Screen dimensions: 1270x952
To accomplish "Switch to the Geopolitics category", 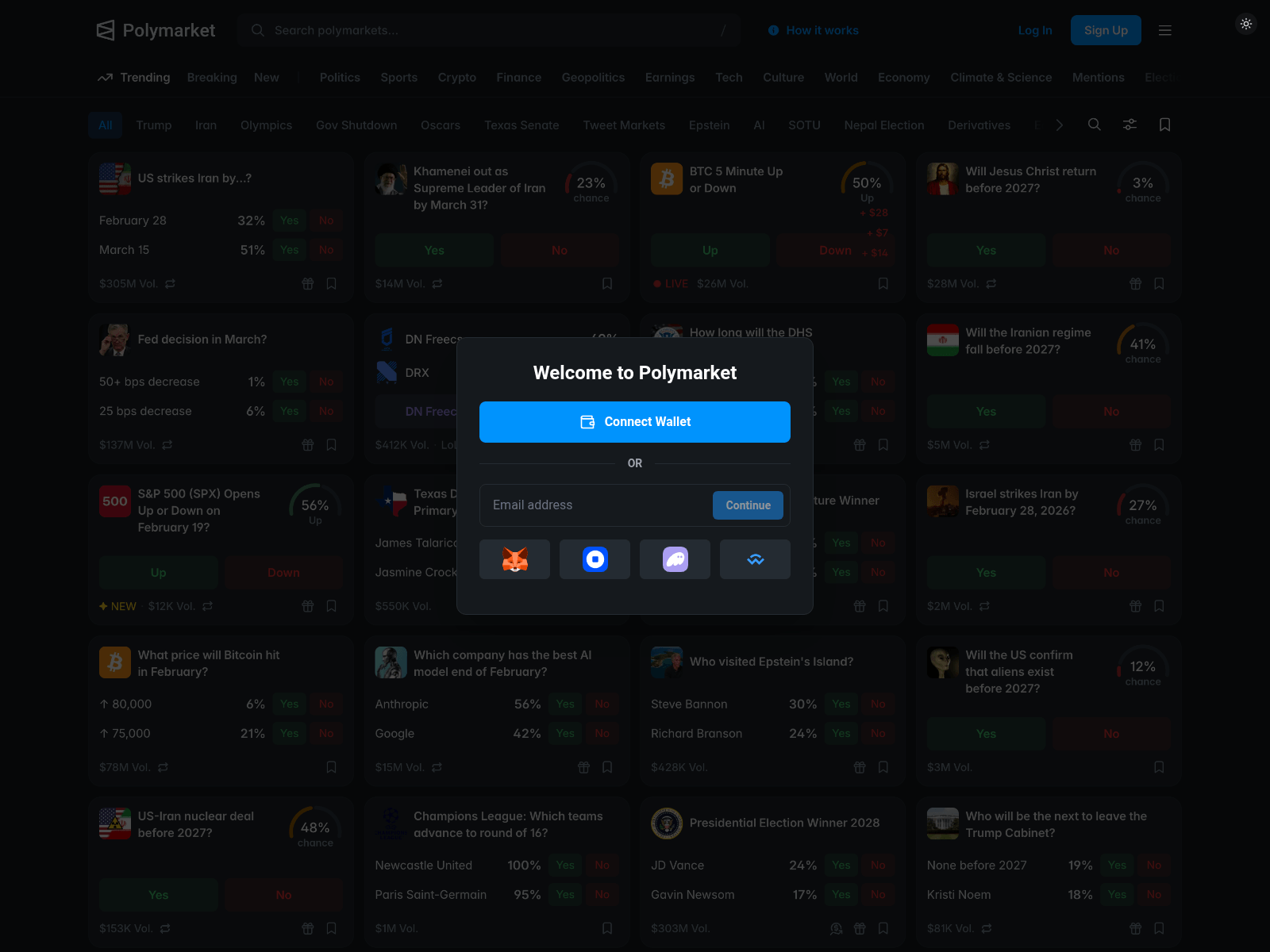I will coord(593,77).
